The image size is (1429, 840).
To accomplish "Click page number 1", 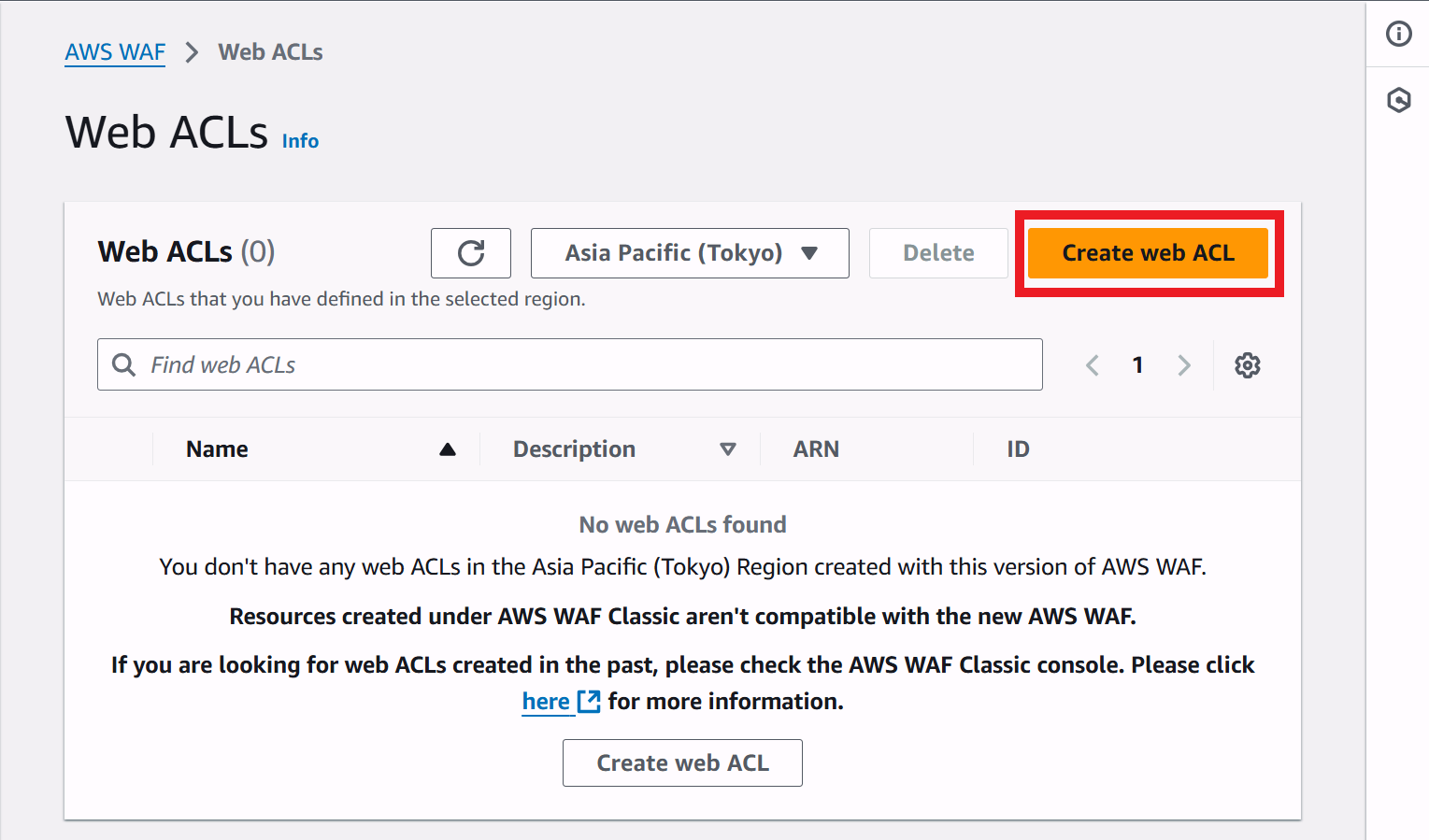I will [x=1137, y=365].
